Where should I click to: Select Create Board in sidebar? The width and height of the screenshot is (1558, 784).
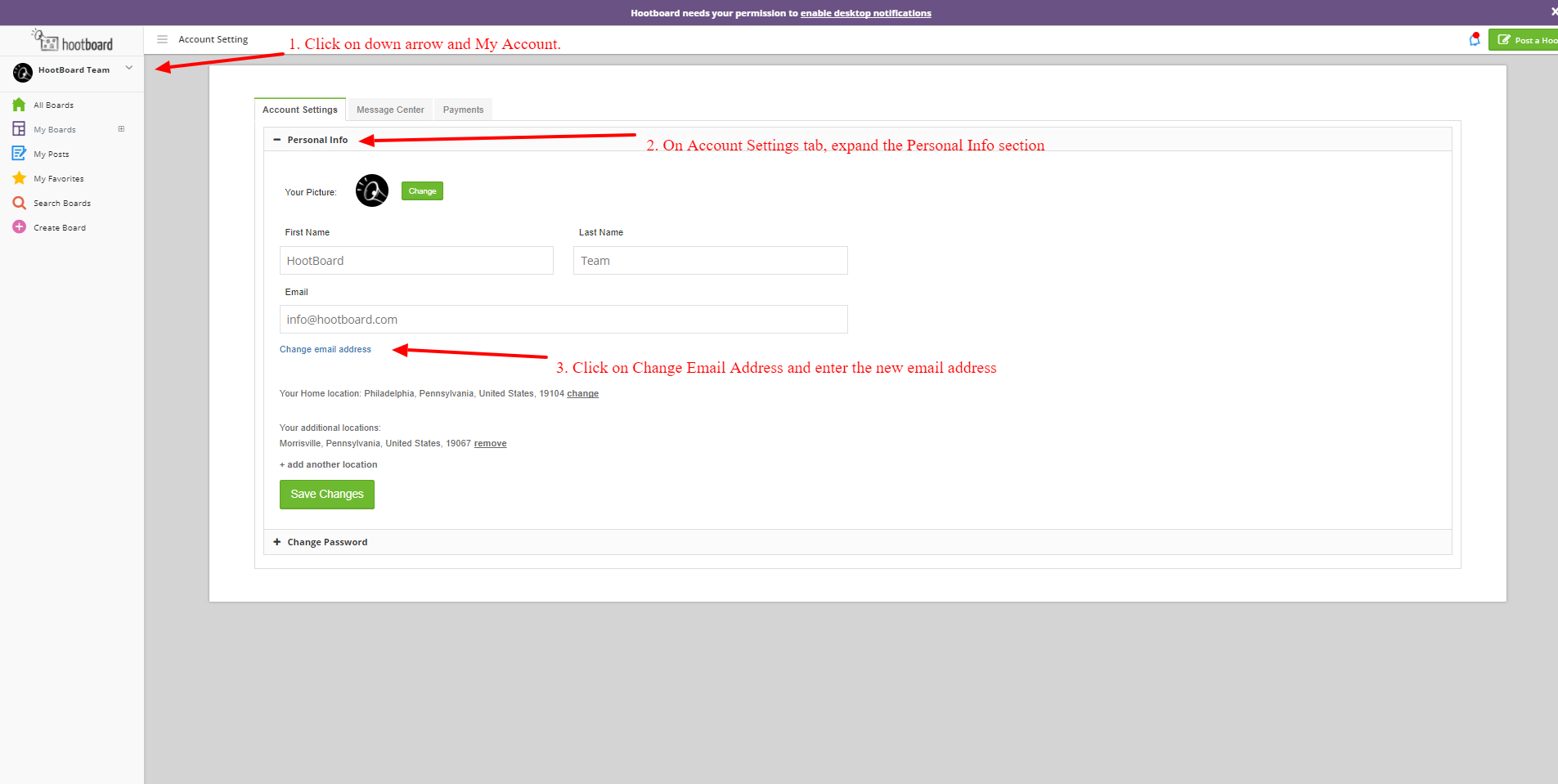(x=60, y=228)
